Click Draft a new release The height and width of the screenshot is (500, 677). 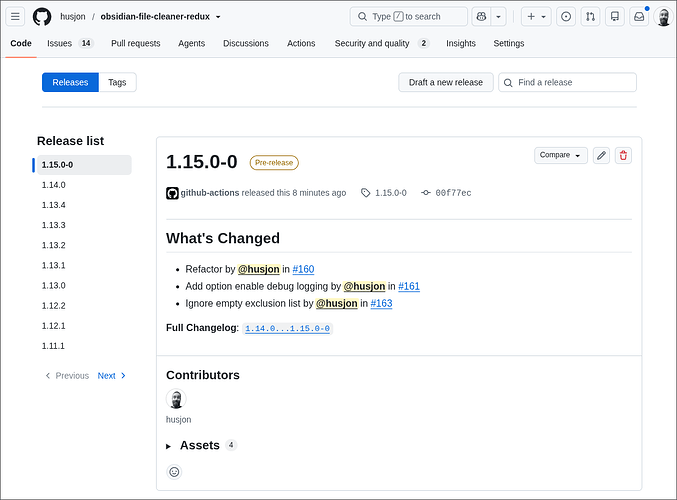[446, 82]
